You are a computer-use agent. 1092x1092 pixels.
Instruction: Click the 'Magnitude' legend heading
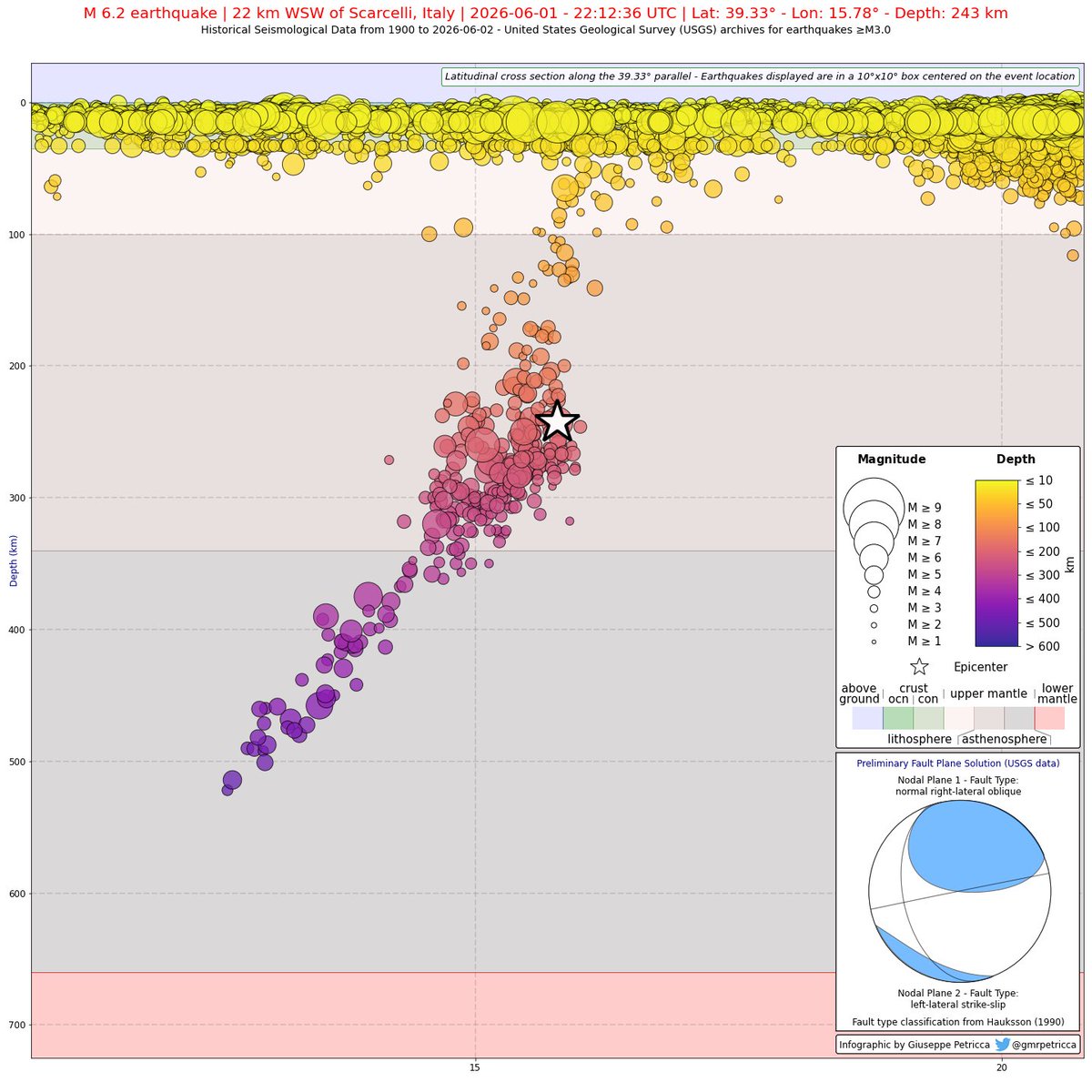tap(892, 460)
